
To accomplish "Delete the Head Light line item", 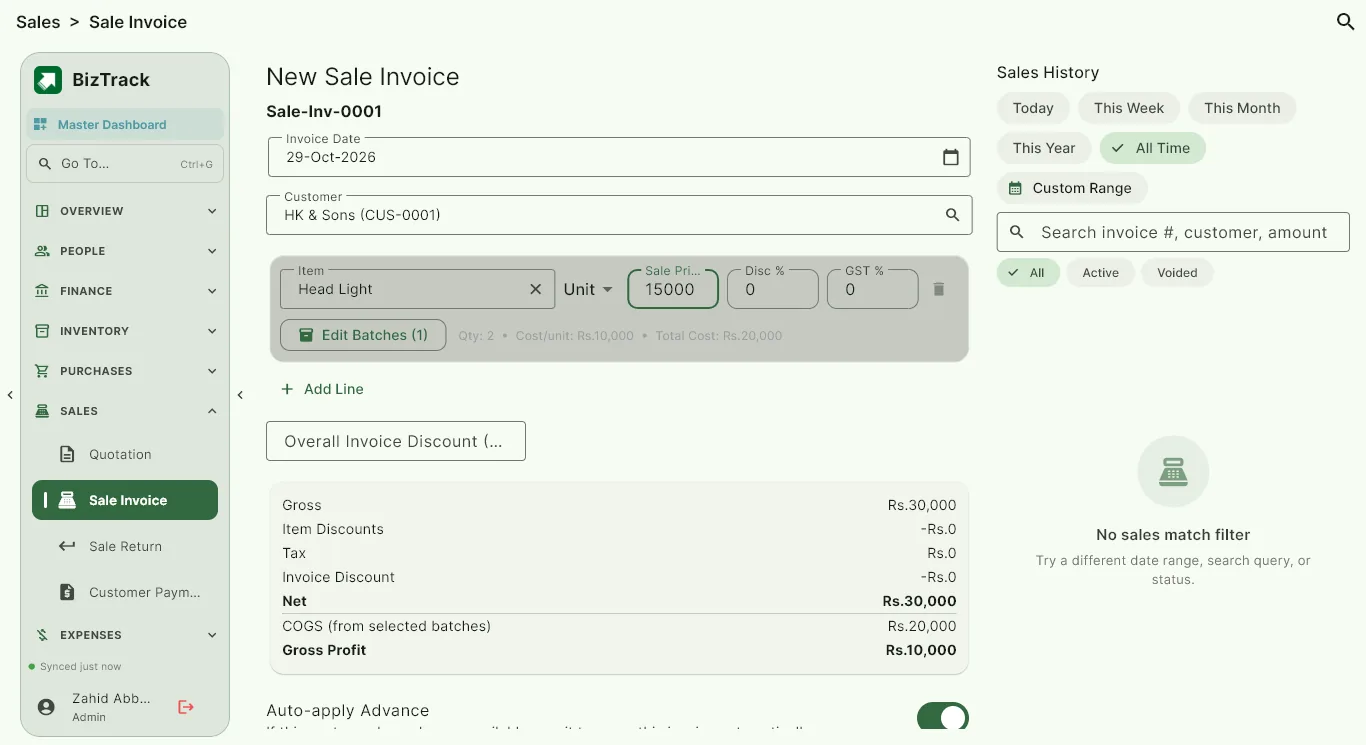I will 938,289.
